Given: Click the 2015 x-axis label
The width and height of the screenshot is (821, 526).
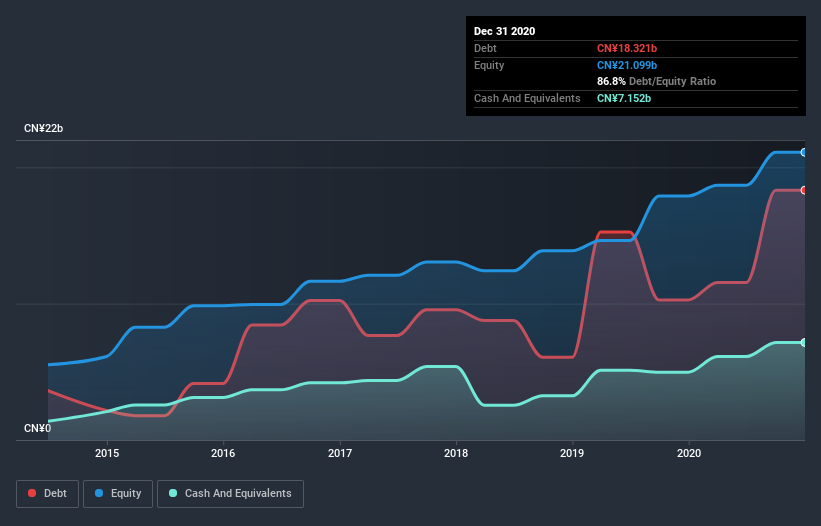Looking at the screenshot, I should [x=107, y=453].
